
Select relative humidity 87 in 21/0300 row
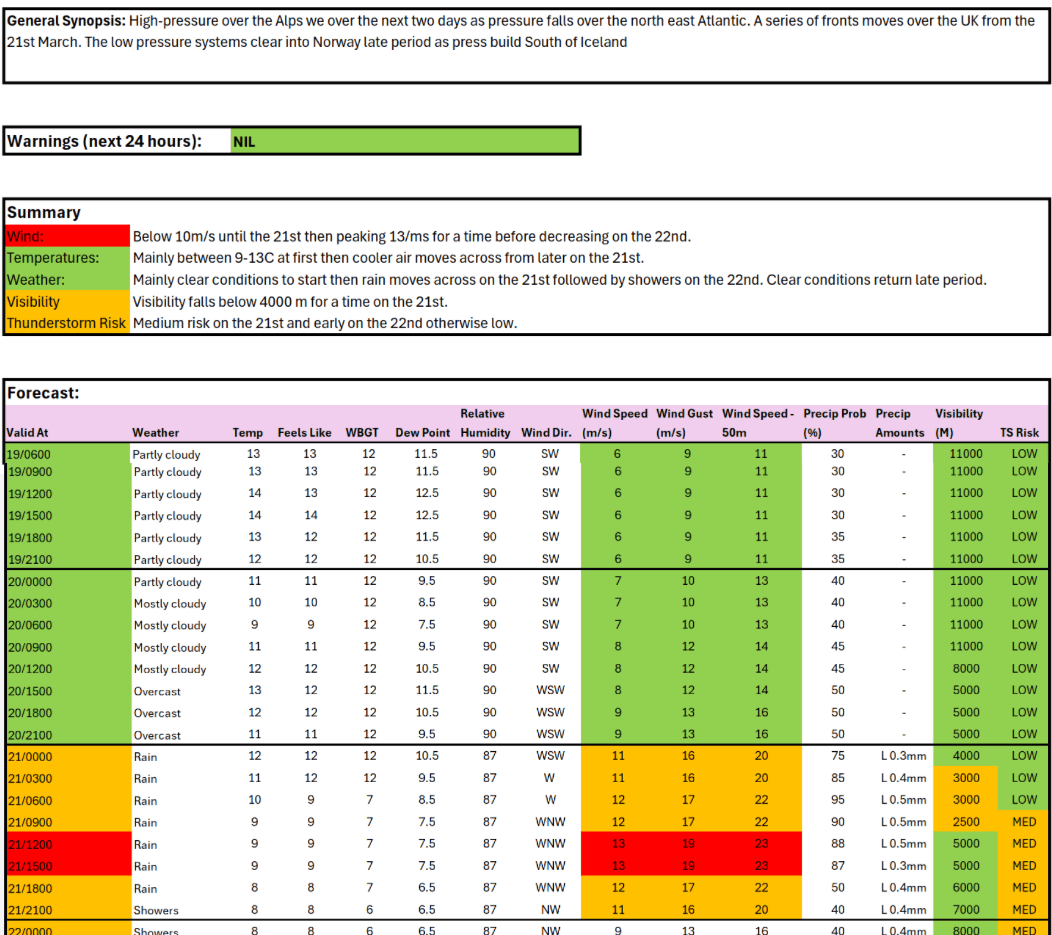pyautogui.click(x=490, y=779)
